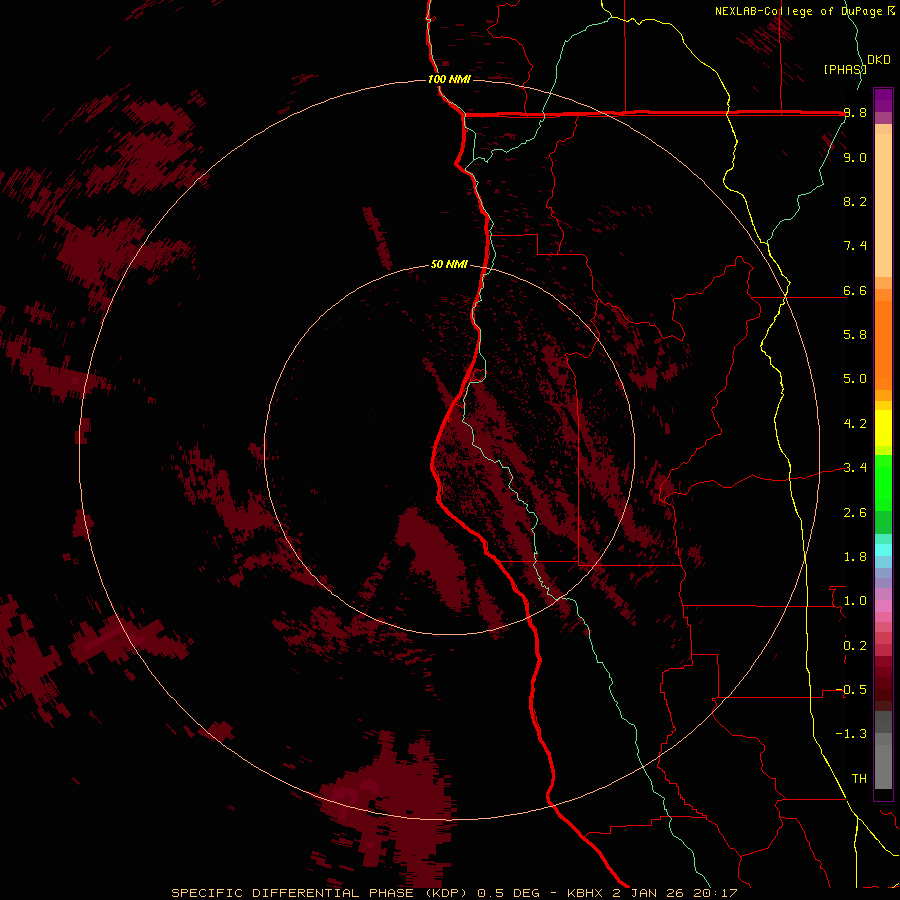Click the [PHAS] units label
This screenshot has height=900, width=900.
845,69
